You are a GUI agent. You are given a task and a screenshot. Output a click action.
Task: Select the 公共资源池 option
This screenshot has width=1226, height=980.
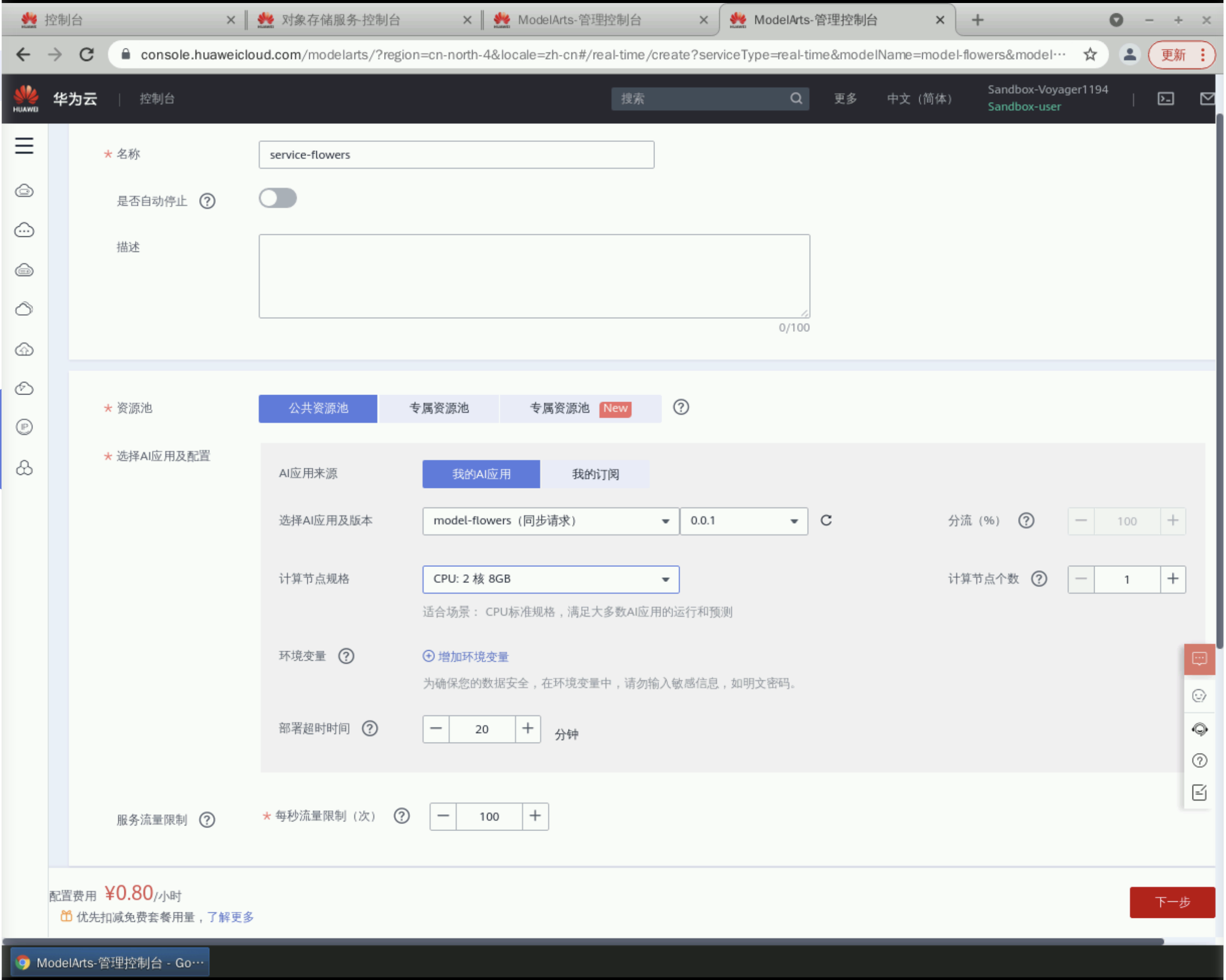[x=318, y=409]
